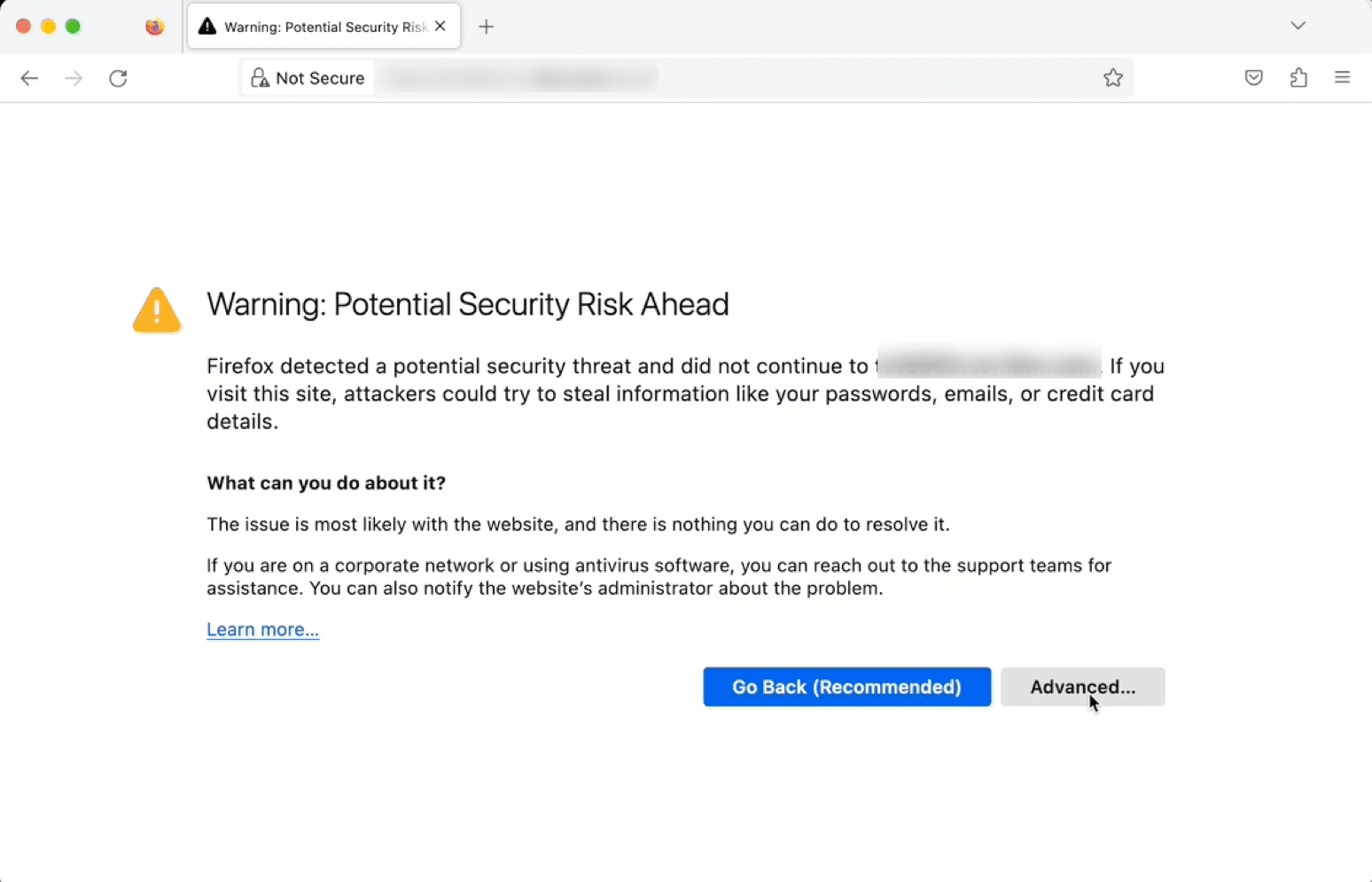
Task: Open the Firefox View icon
Action: (x=154, y=27)
